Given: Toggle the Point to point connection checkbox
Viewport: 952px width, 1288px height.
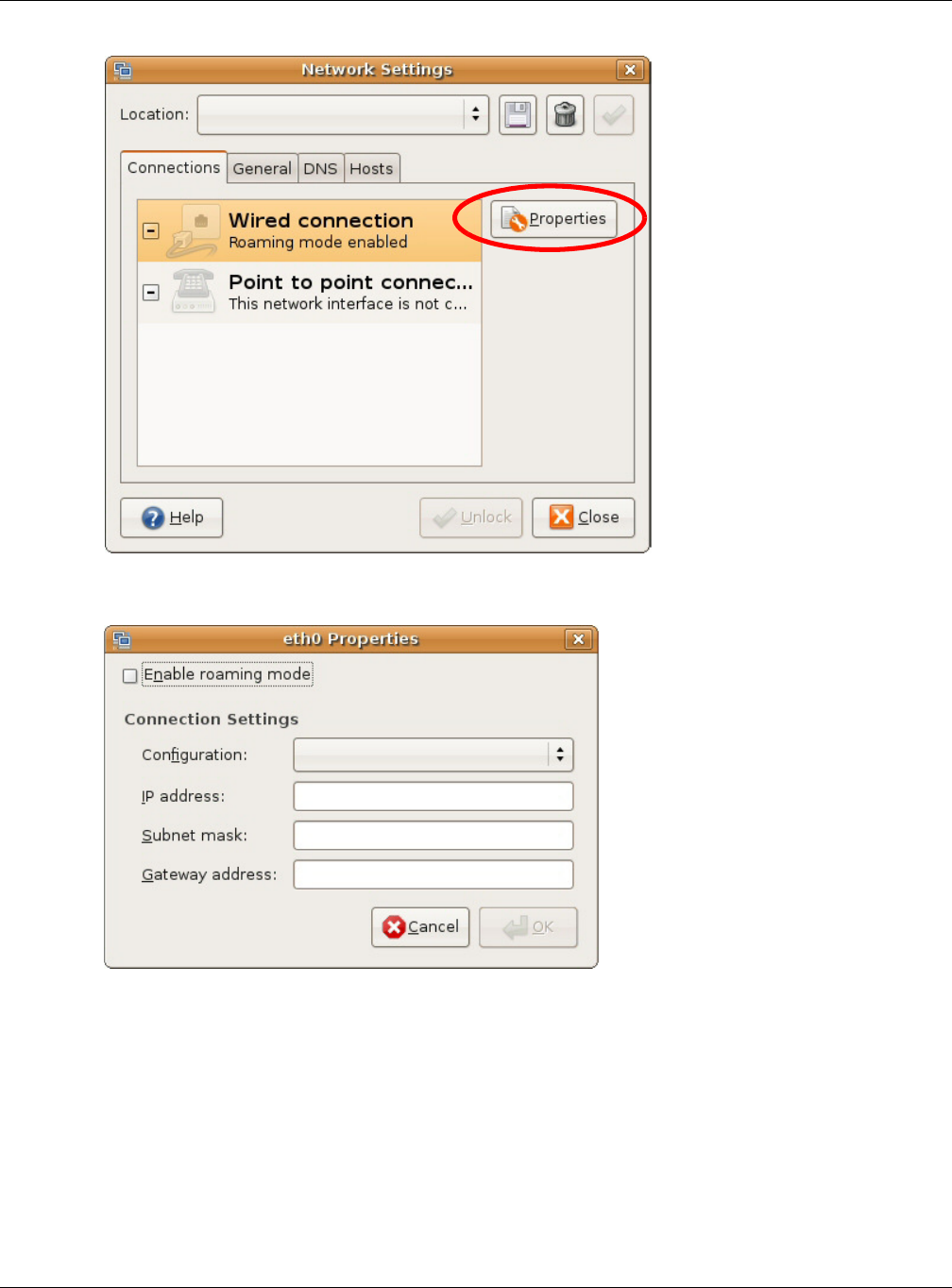Looking at the screenshot, I should coord(151,293).
